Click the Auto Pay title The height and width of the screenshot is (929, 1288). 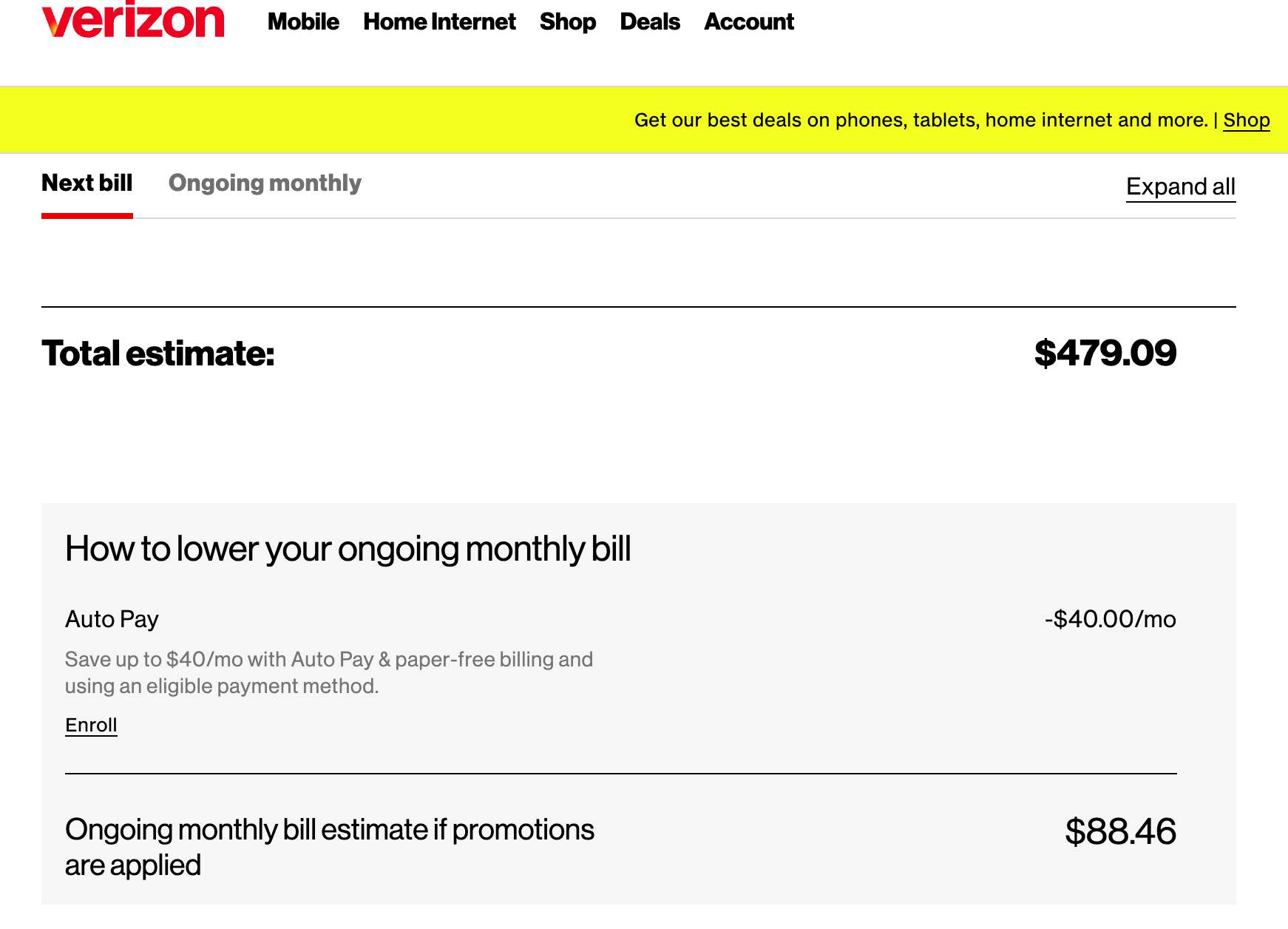tap(112, 619)
